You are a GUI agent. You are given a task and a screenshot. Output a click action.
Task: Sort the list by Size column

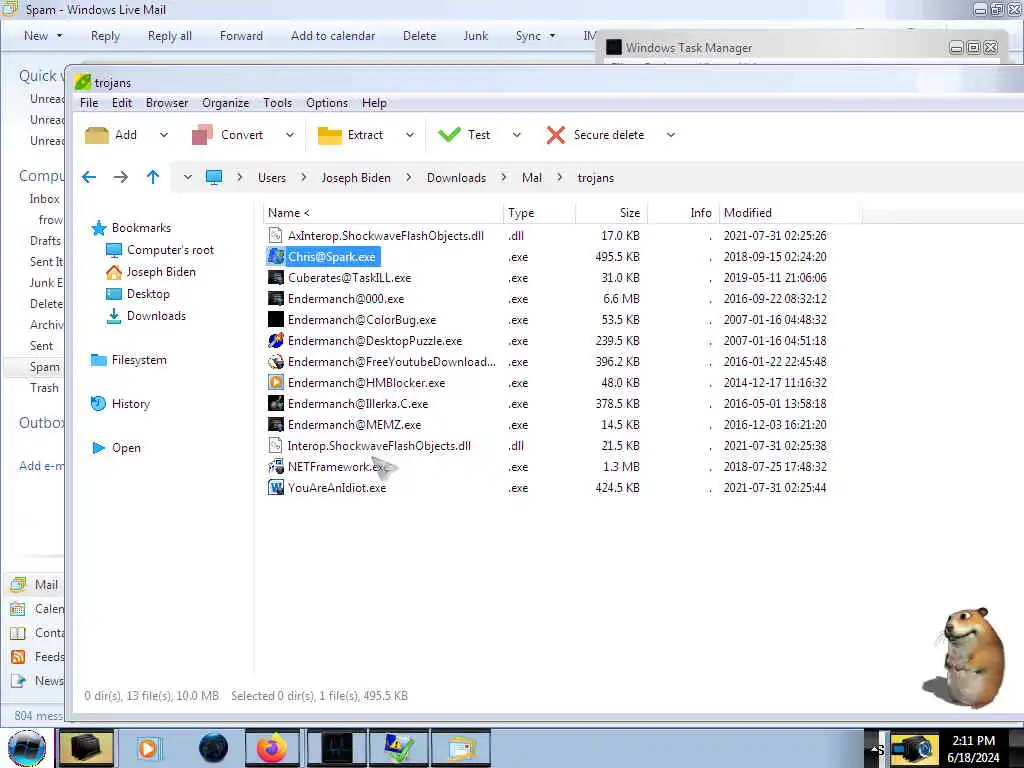[611, 213]
